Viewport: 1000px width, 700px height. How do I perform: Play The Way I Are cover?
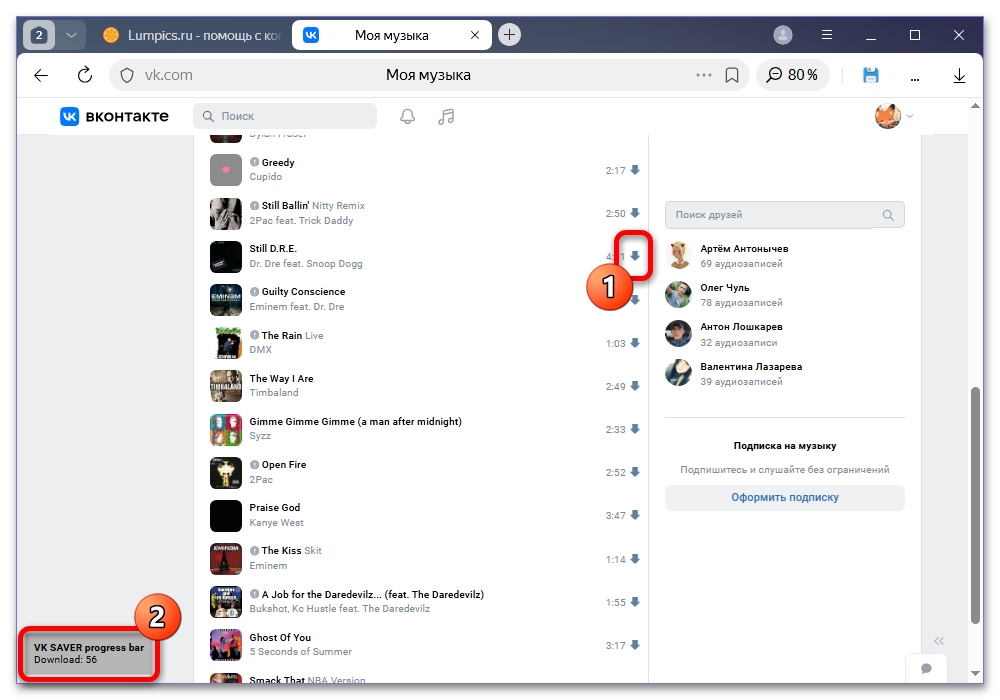pyautogui.click(x=226, y=386)
